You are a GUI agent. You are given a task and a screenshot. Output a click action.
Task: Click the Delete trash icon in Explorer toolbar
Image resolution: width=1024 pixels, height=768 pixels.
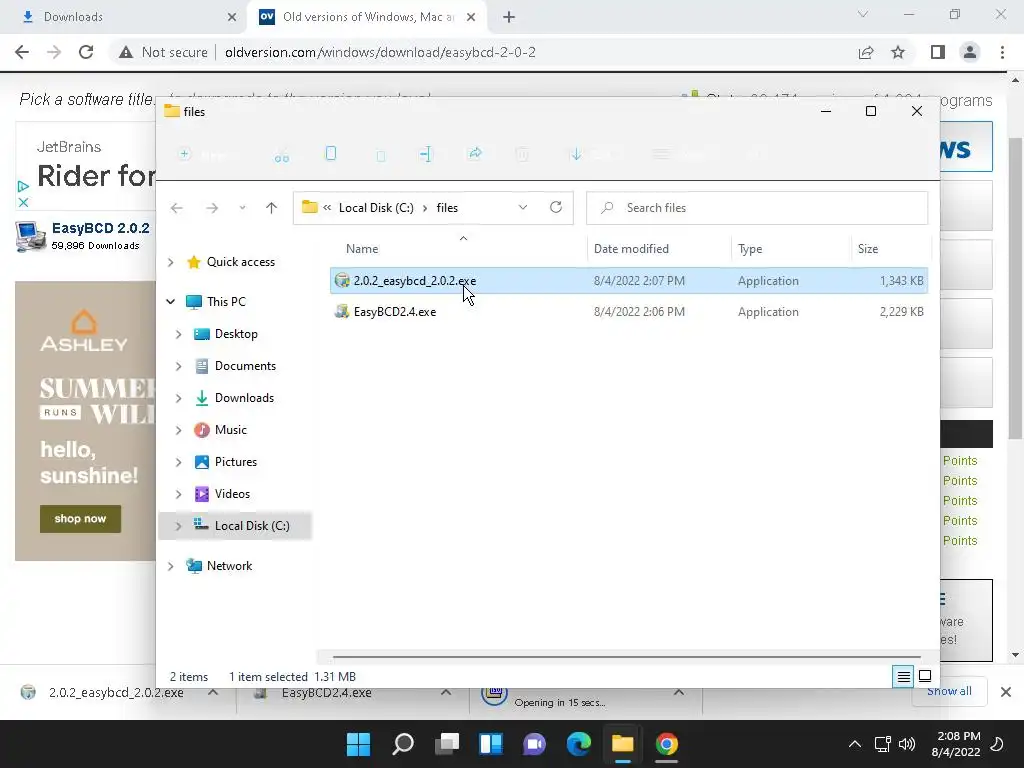click(522, 155)
